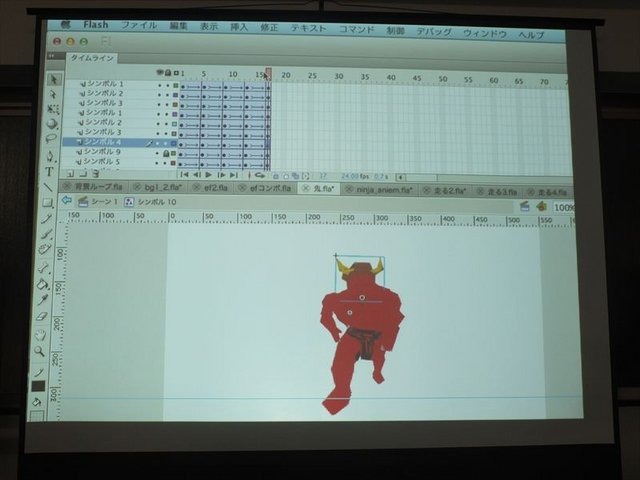Image resolution: width=640 pixels, height=480 pixels.
Task: Click the eye column header icon
Action: (x=160, y=73)
